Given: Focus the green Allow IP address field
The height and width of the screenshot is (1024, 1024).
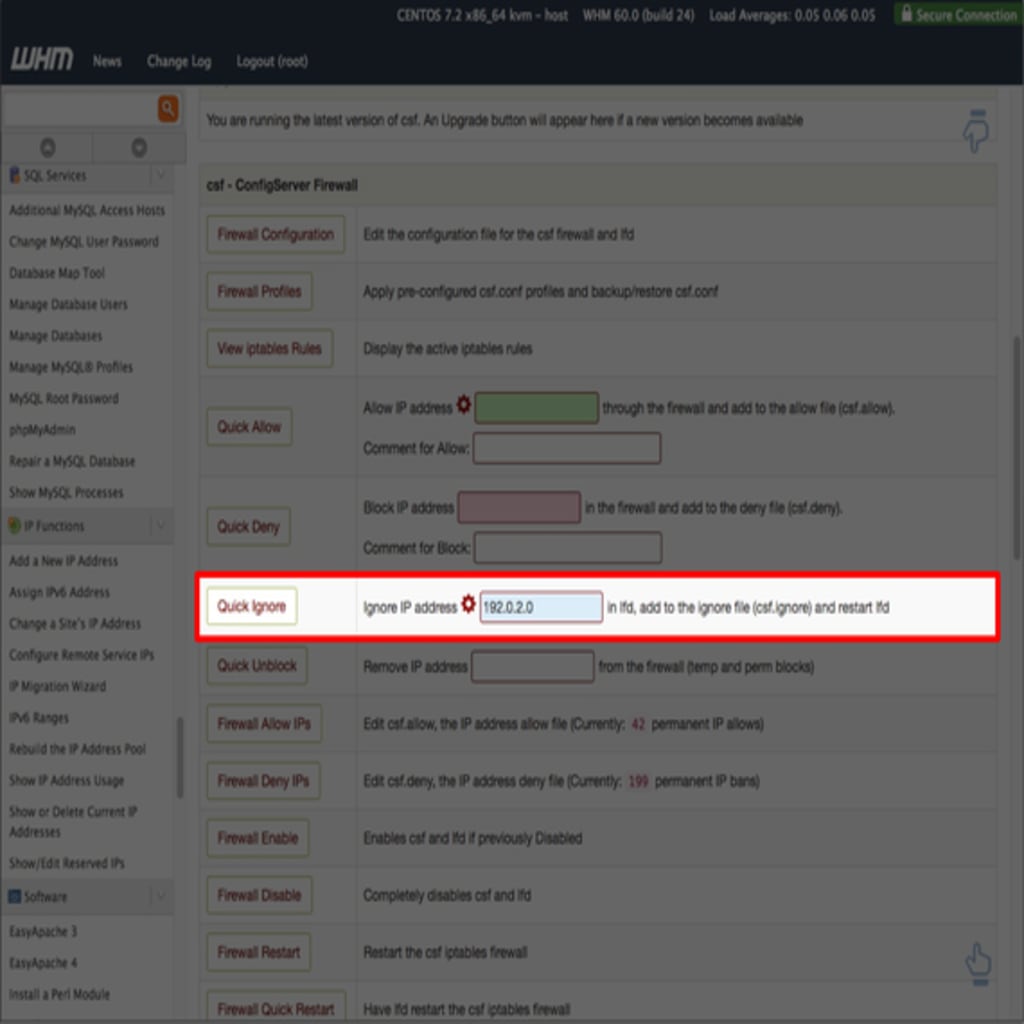Looking at the screenshot, I should tap(536, 408).
